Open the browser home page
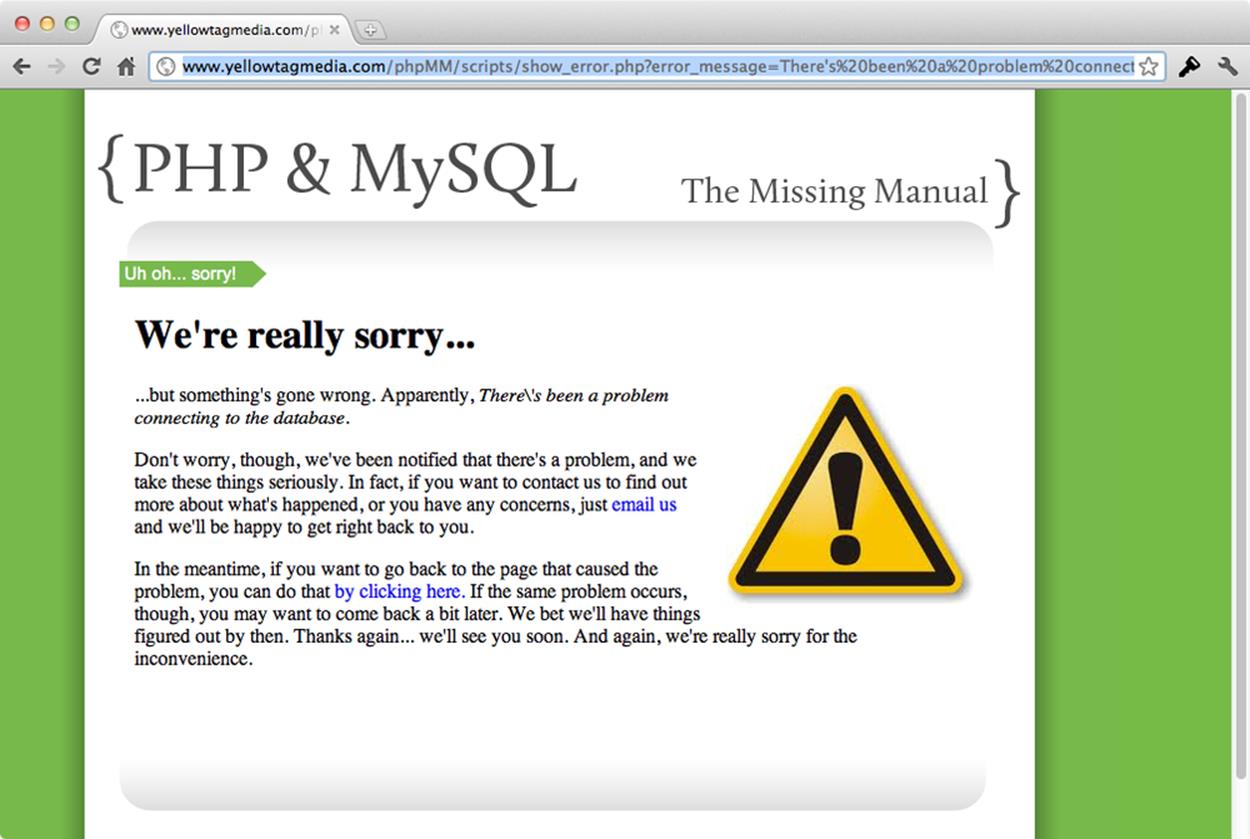 tap(126, 67)
